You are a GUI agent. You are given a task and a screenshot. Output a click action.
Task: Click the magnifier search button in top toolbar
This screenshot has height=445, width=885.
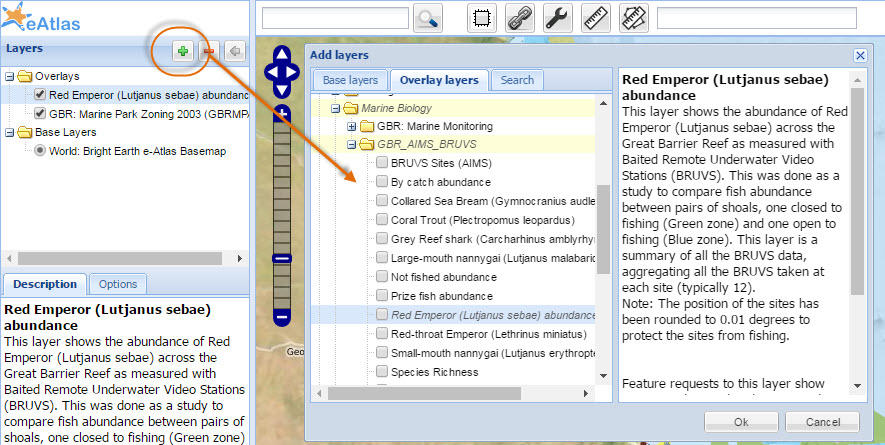point(428,19)
